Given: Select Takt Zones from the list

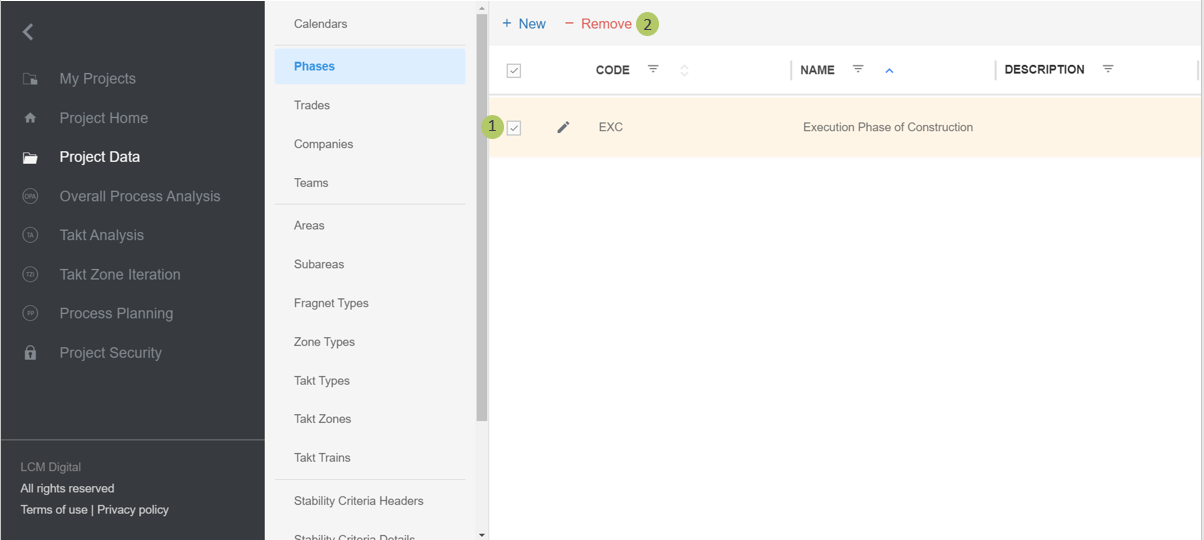Looking at the screenshot, I should [x=322, y=419].
